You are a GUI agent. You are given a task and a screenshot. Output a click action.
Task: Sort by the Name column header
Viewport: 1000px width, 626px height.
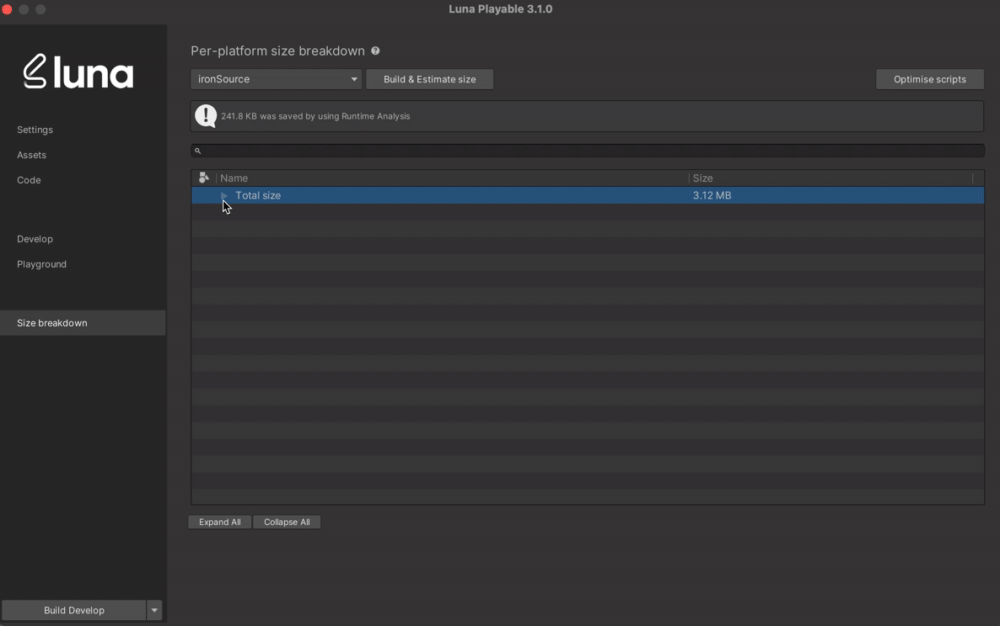[452, 178]
